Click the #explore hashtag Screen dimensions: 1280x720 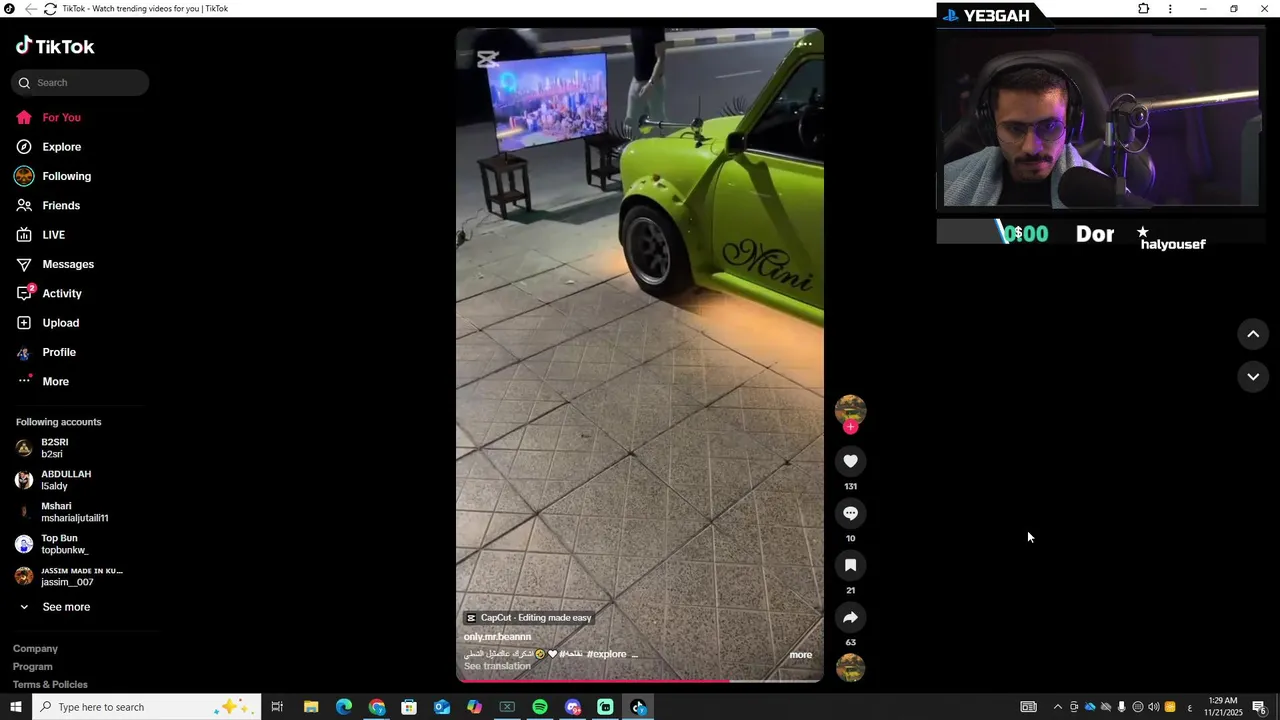click(x=606, y=654)
